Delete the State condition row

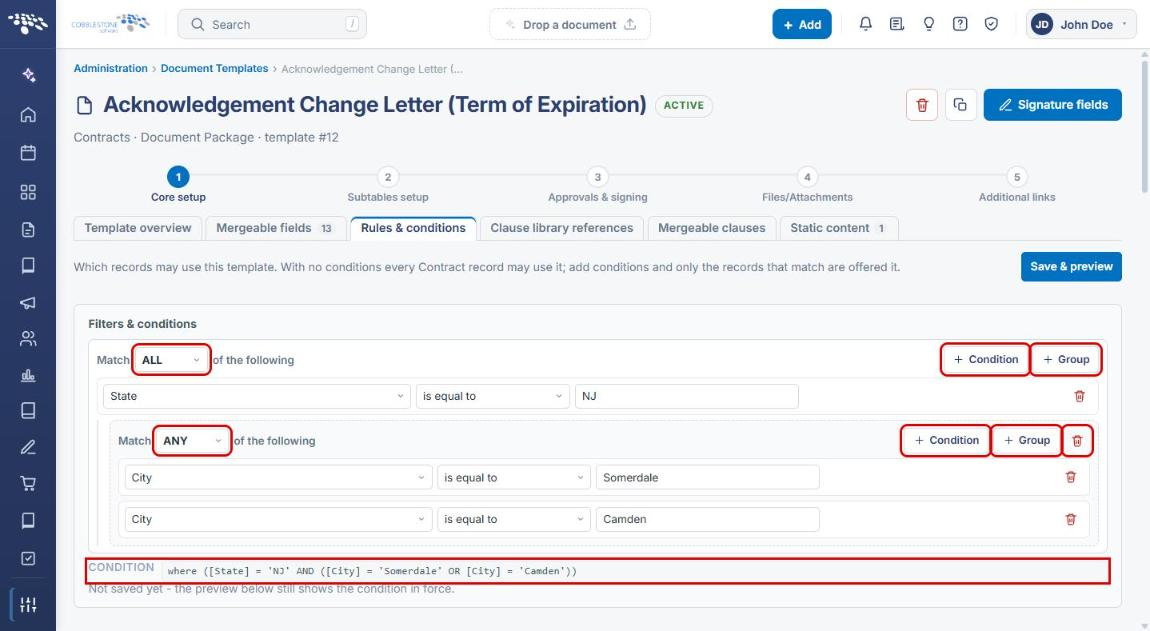pyautogui.click(x=1080, y=396)
